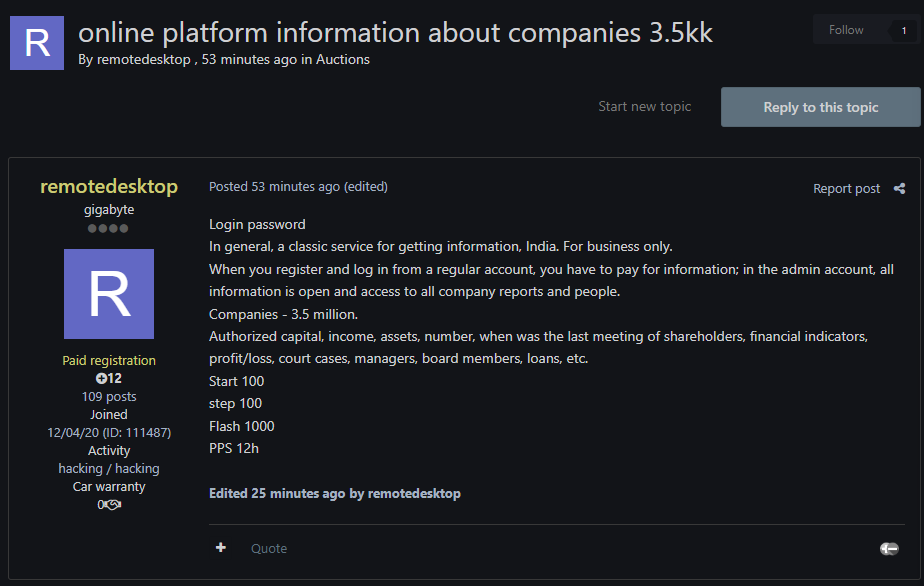924x586 pixels.
Task: Click Quote below the post
Action: click(269, 548)
